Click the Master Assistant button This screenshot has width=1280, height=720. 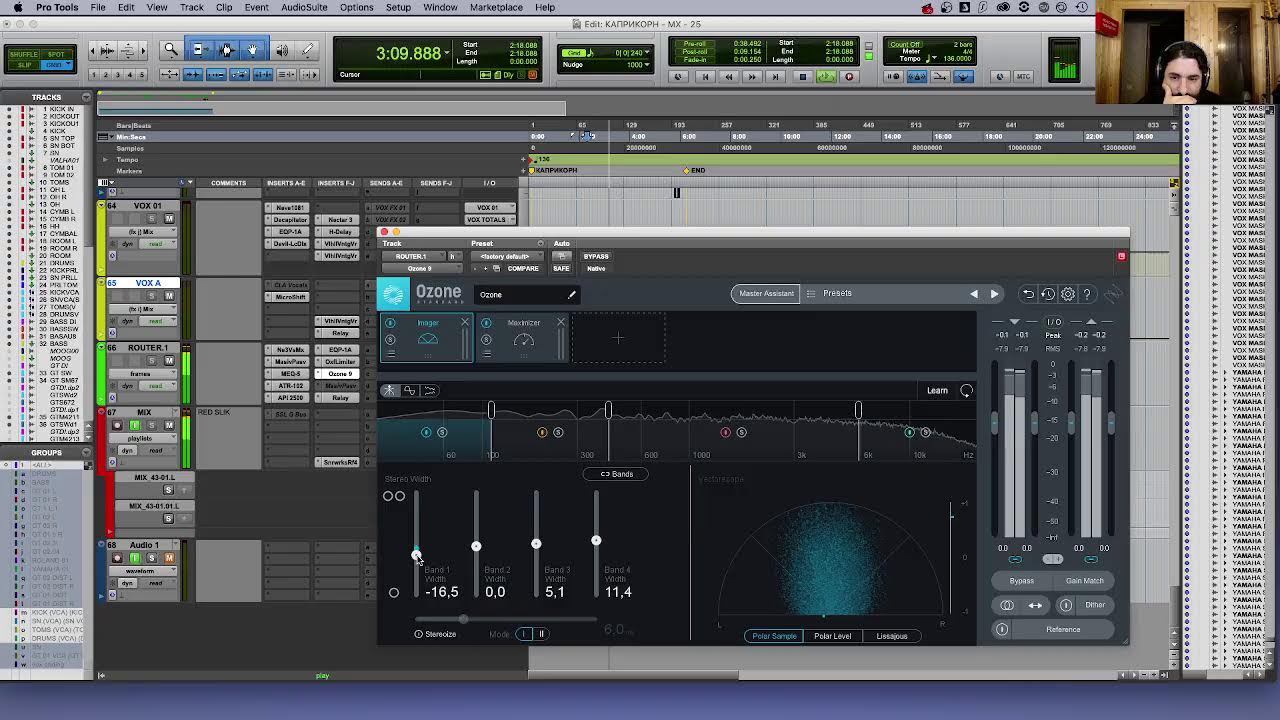(x=766, y=294)
